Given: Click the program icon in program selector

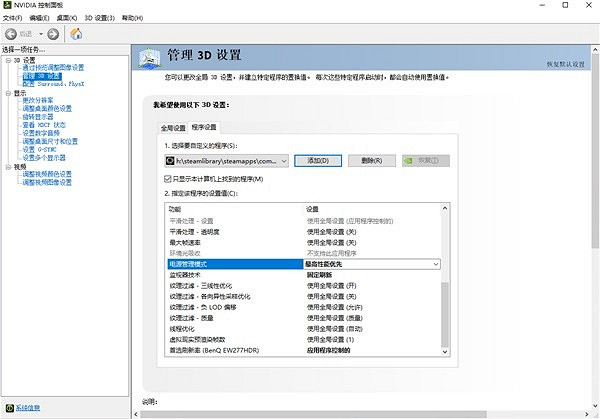Looking at the screenshot, I should point(170,161).
